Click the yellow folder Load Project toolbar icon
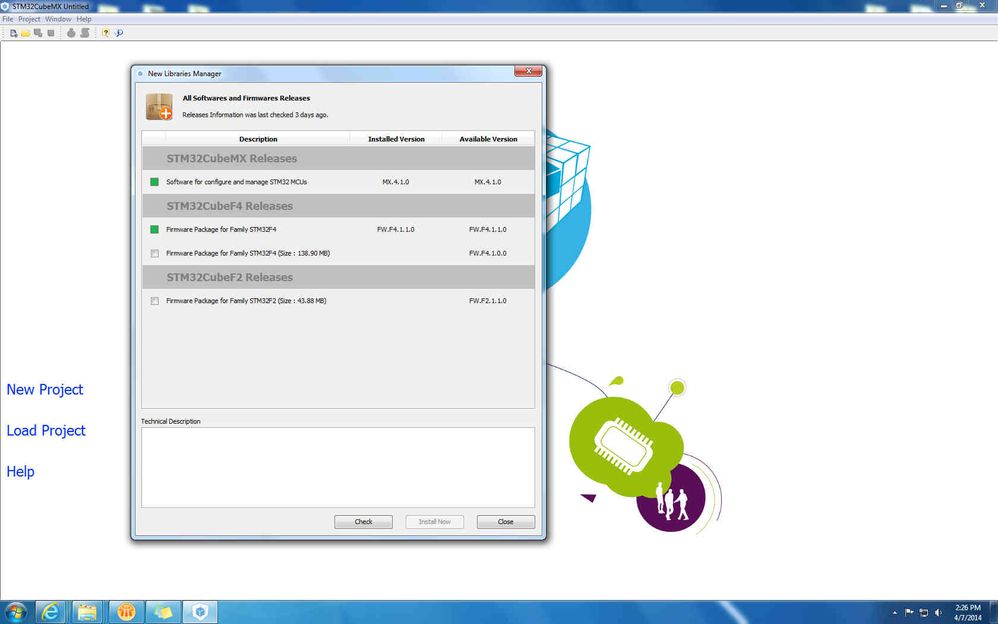Screen dimensions: 998x624 click(25, 33)
